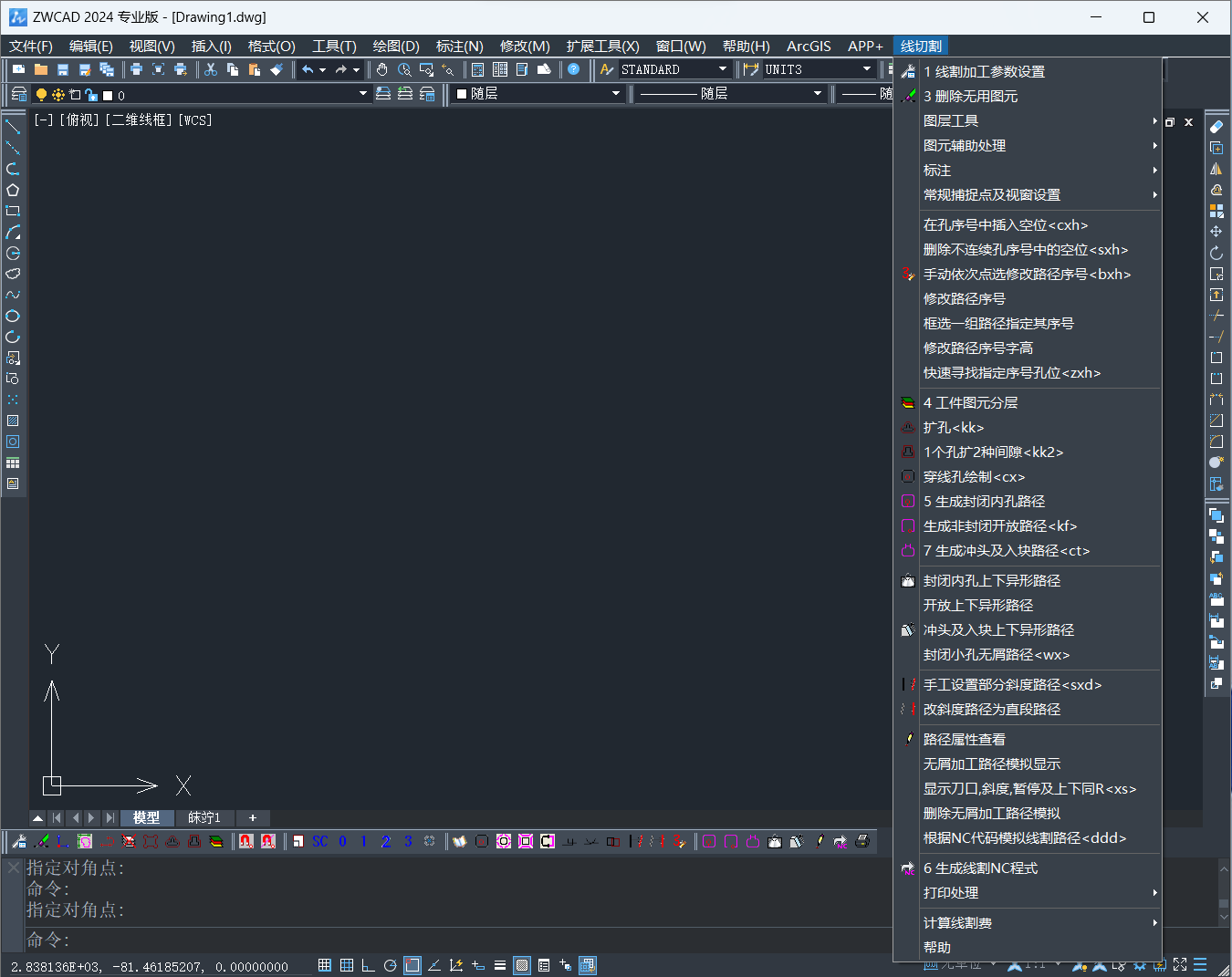Viewport: 1232px width, 977px height.
Task: Click the Match Properties brush icon
Action: tap(277, 69)
